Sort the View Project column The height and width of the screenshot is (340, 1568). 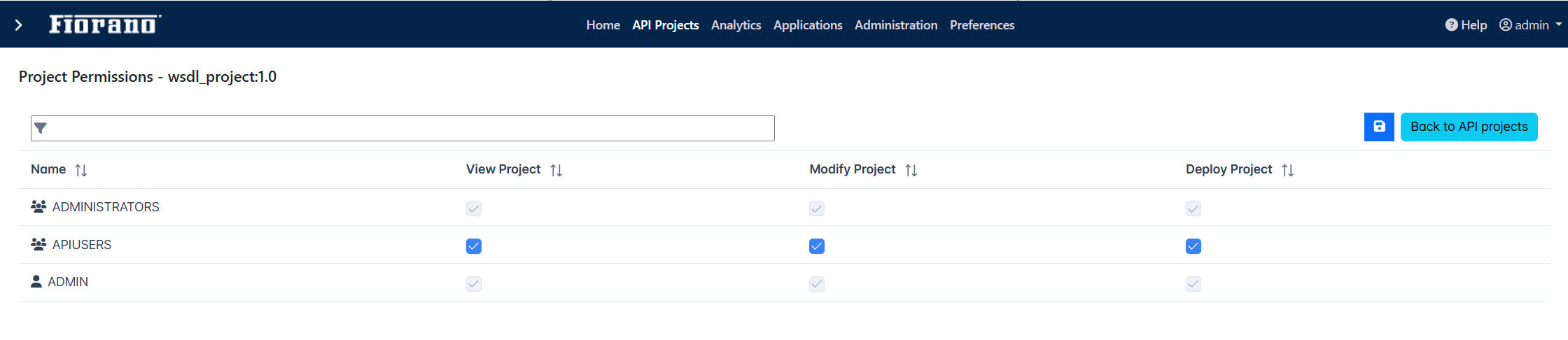556,170
